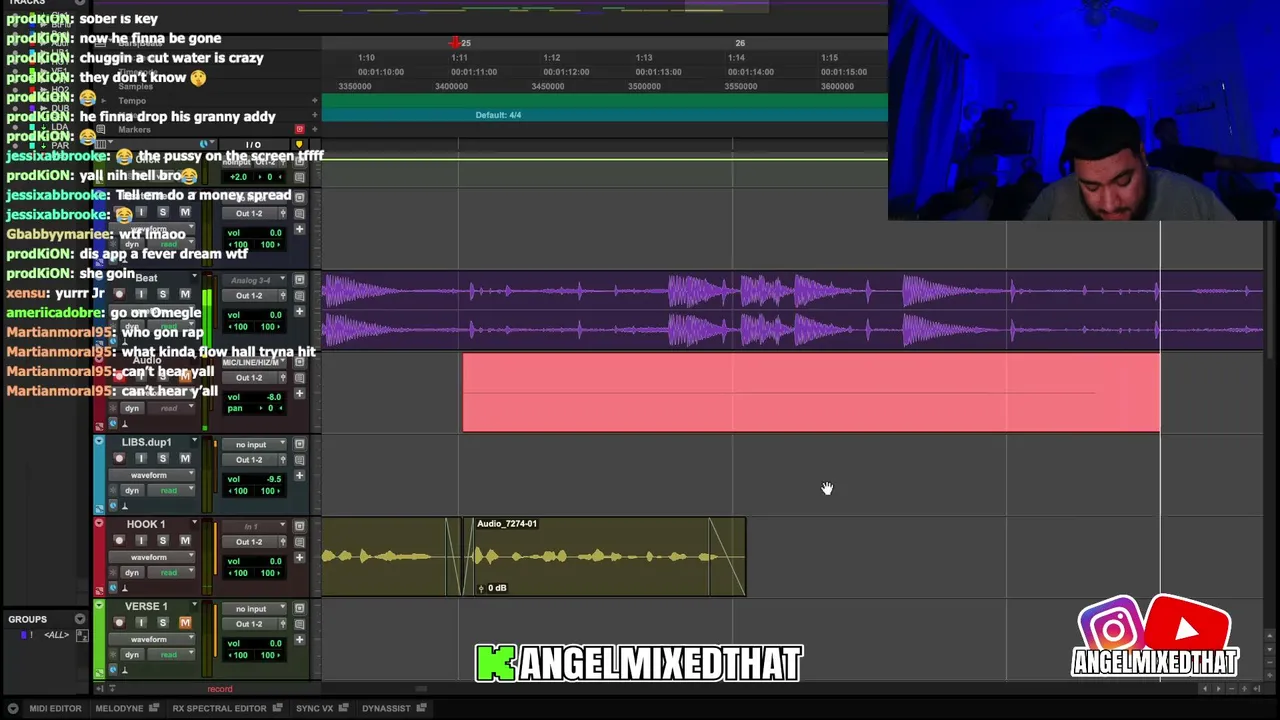Open the send view icon on HOOK 1 track
1280x720 pixels.
(x=299, y=526)
